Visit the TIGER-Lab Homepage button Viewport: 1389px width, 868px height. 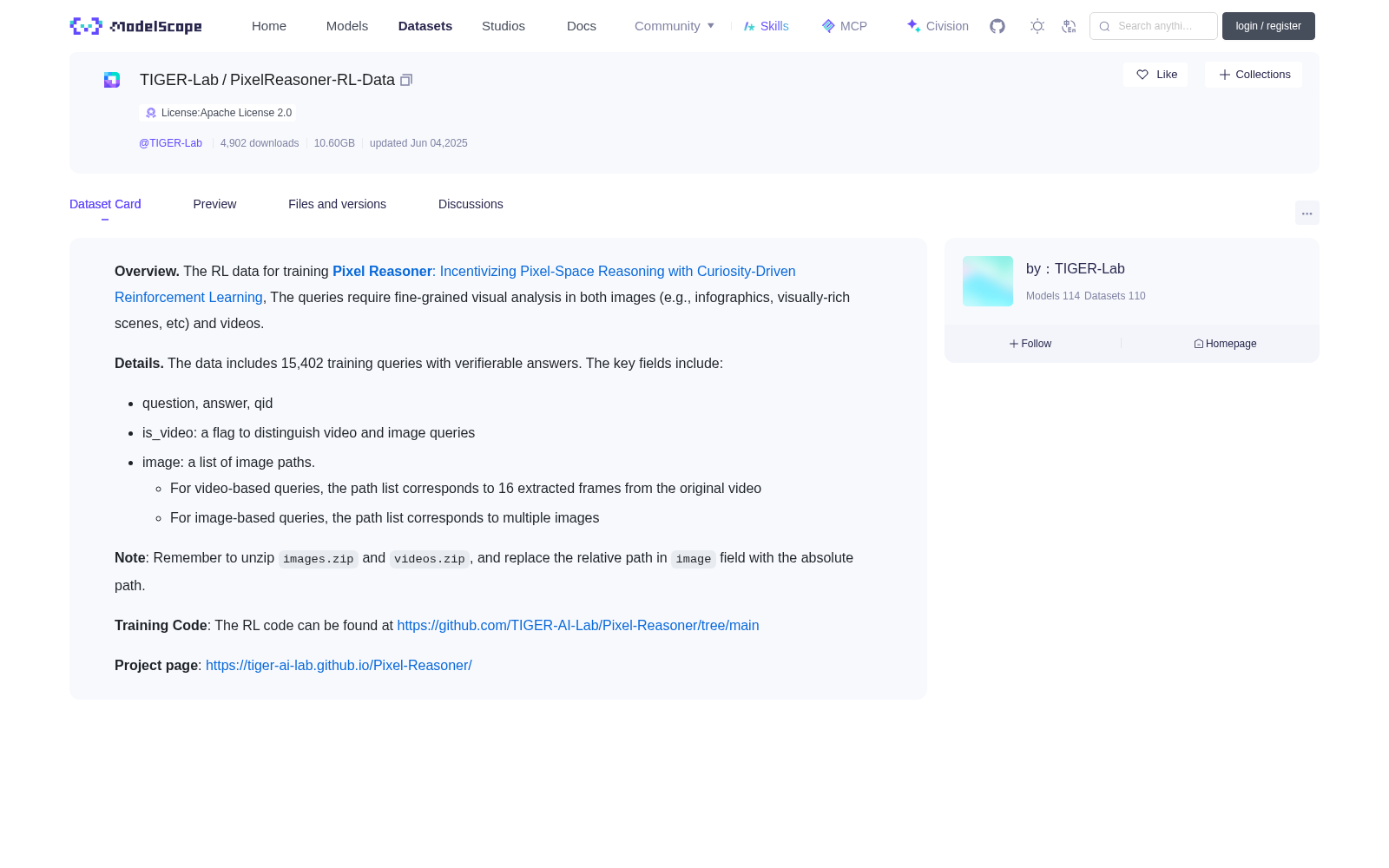(1225, 344)
